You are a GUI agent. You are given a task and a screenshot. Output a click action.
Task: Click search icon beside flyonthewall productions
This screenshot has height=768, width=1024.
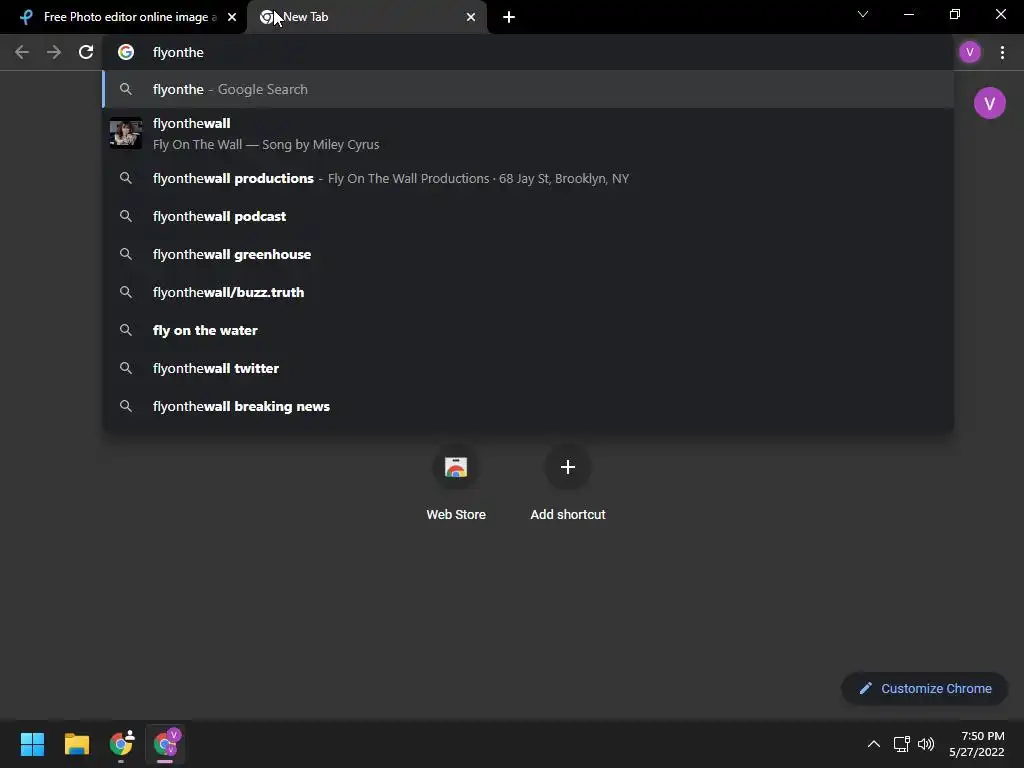[x=126, y=178]
